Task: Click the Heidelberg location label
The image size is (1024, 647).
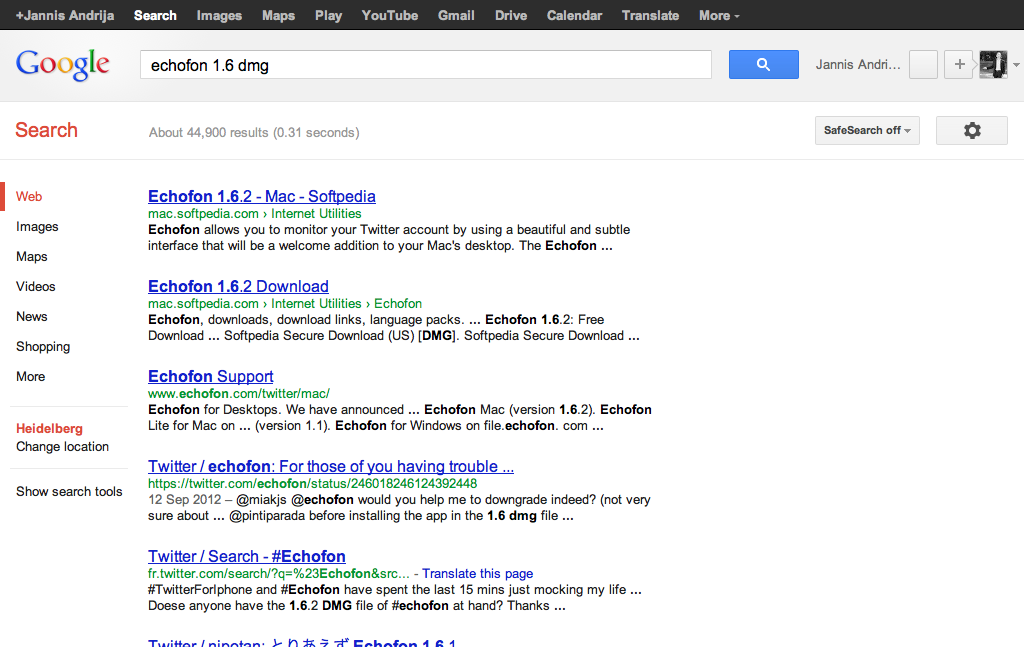Action: pos(49,429)
